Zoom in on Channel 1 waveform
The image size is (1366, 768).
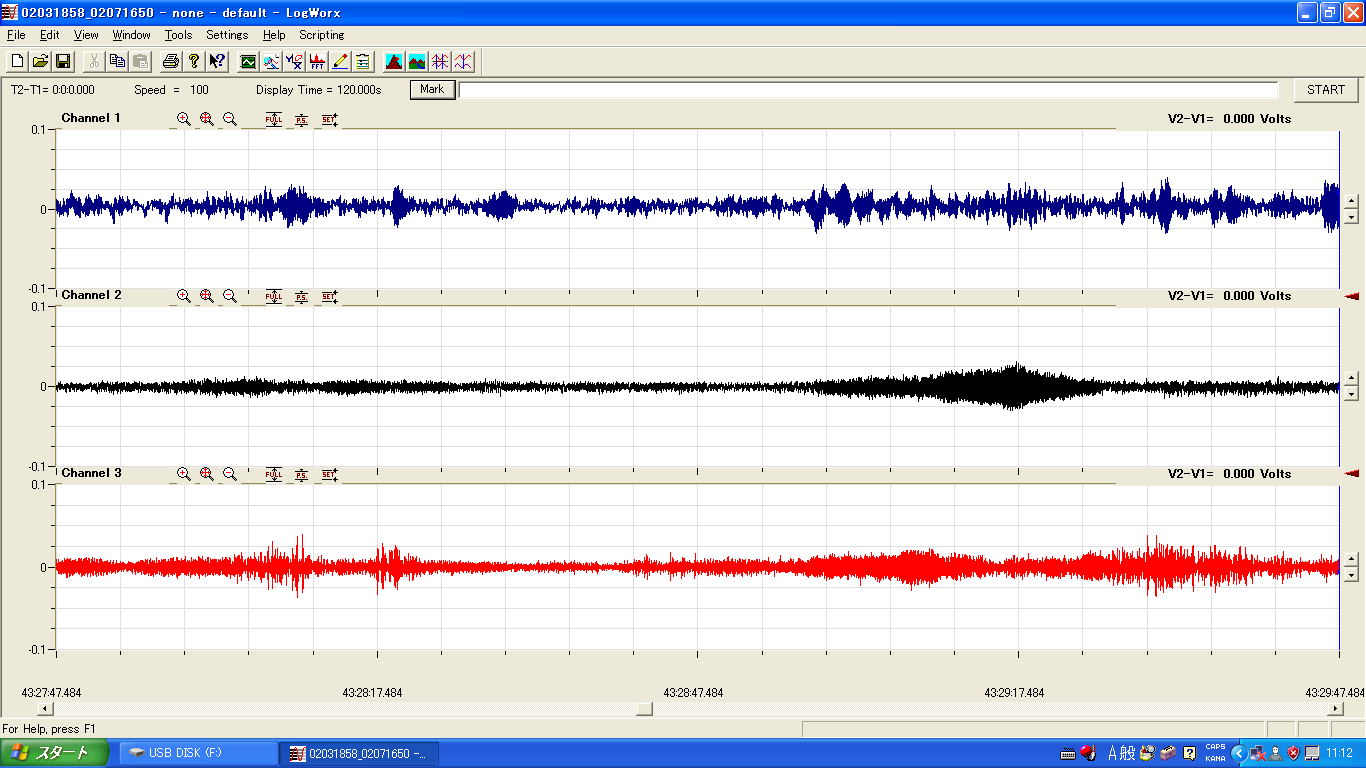184,119
